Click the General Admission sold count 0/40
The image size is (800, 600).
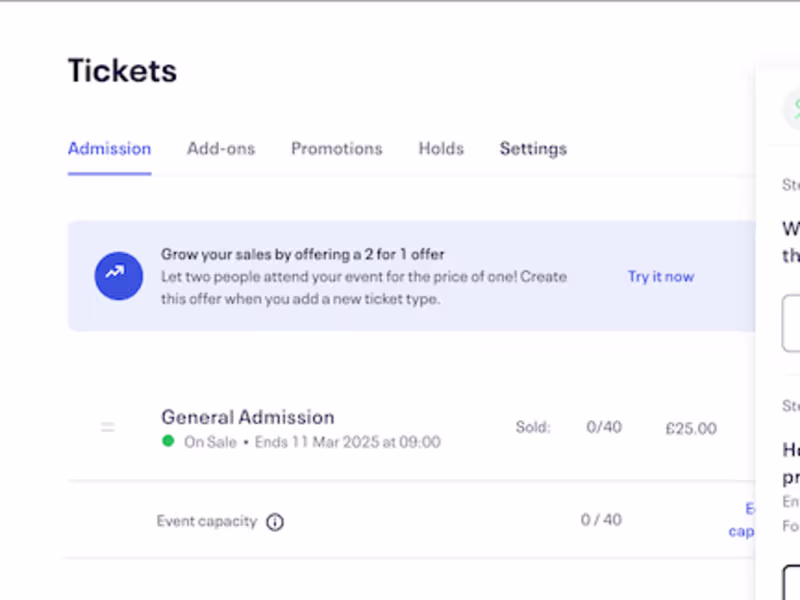[x=604, y=427]
